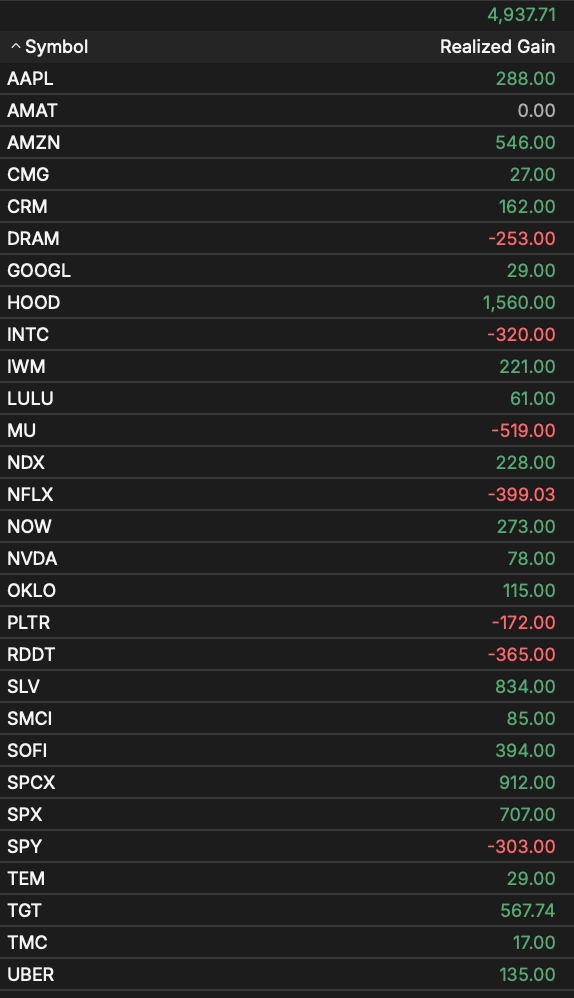Select the SPX row

pyautogui.click(x=287, y=814)
